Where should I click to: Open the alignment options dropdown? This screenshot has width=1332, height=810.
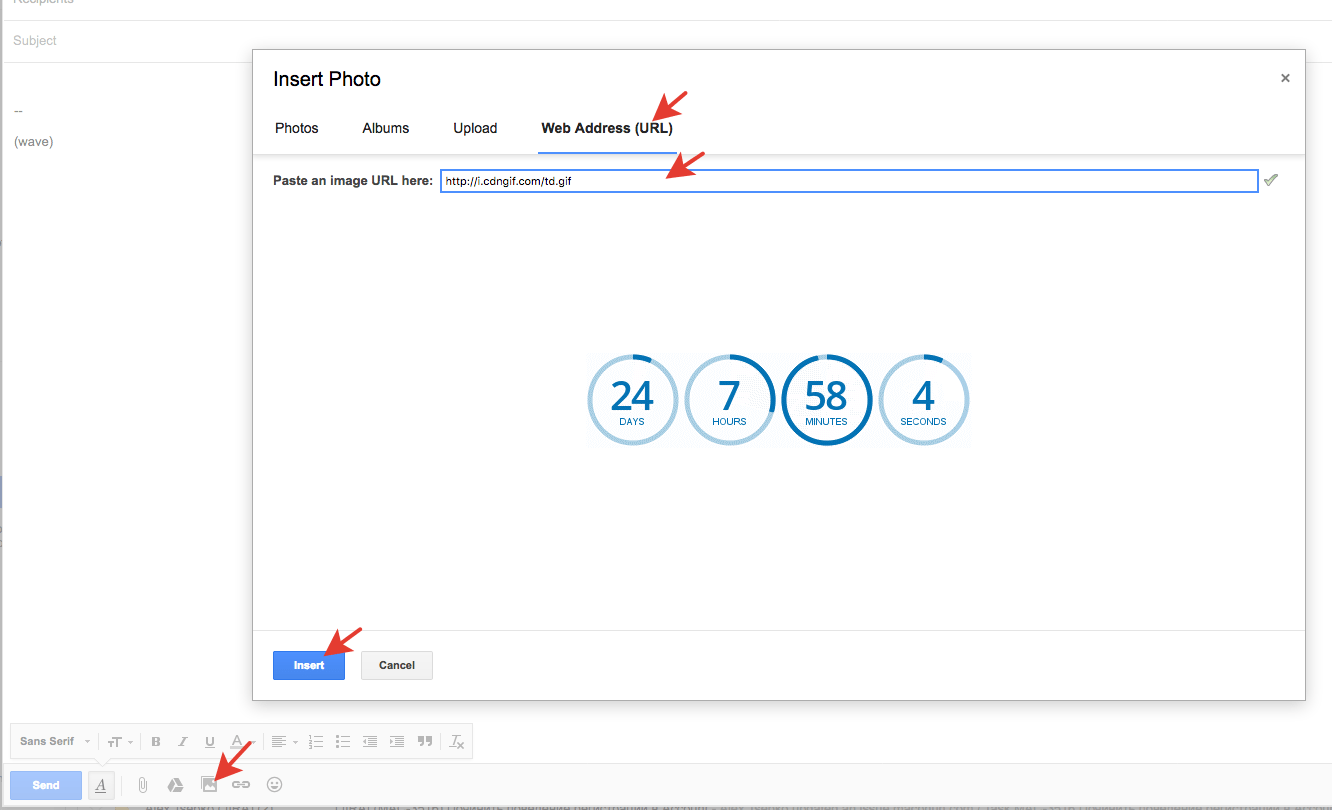pyautogui.click(x=284, y=741)
